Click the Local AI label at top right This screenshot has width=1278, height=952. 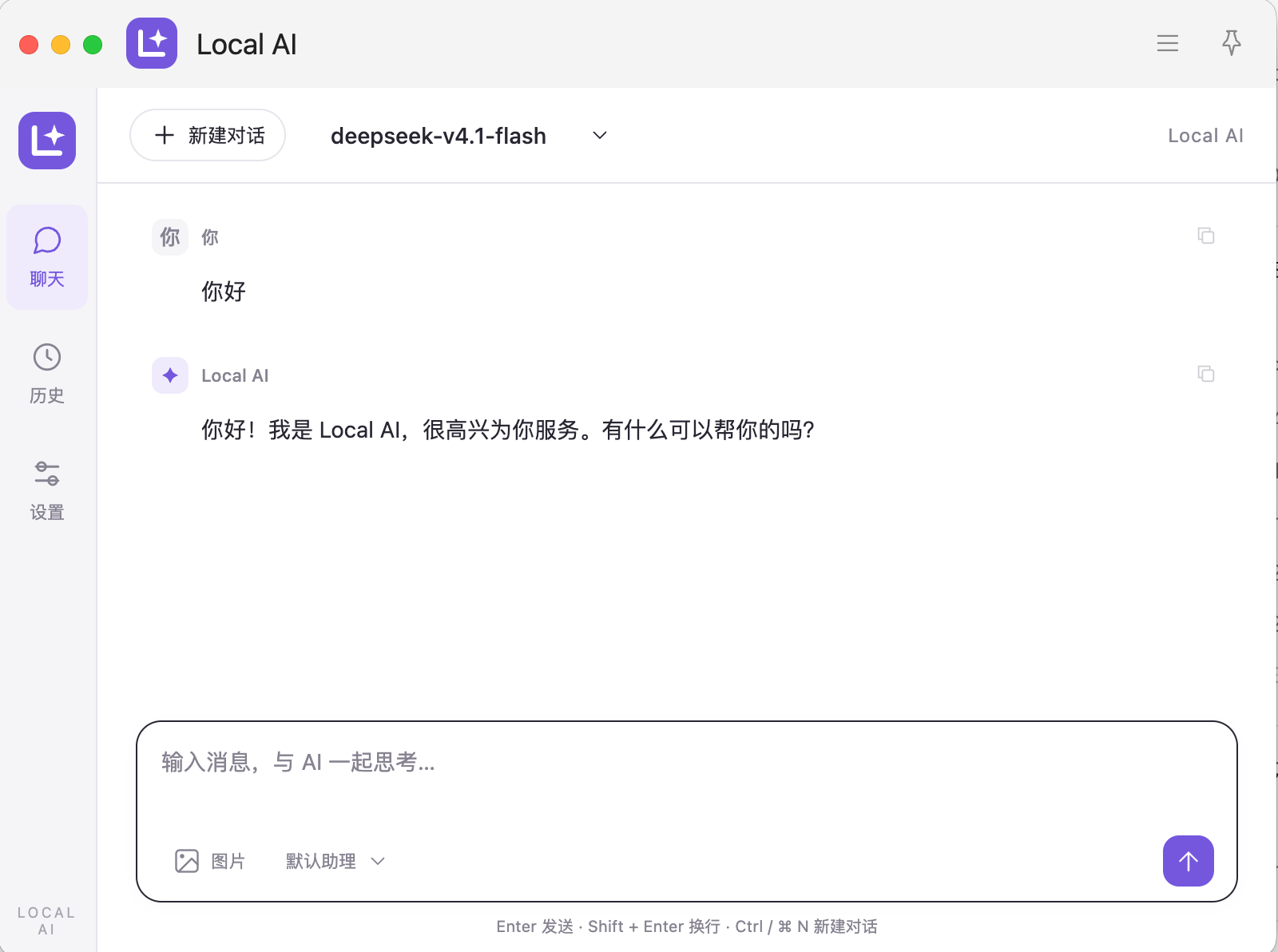tap(1205, 136)
